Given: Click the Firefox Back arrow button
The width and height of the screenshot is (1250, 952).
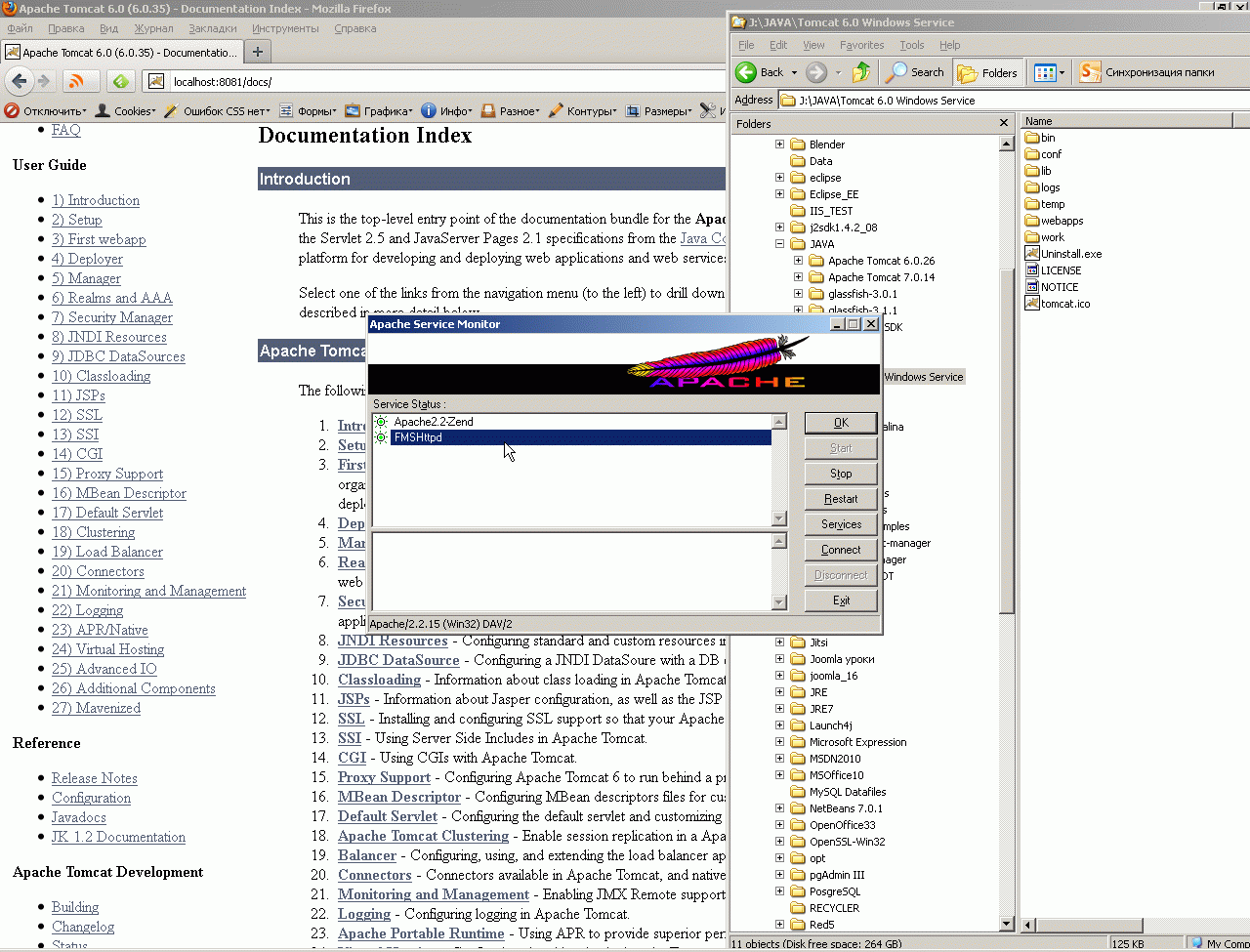Looking at the screenshot, I should pyautogui.click(x=19, y=81).
